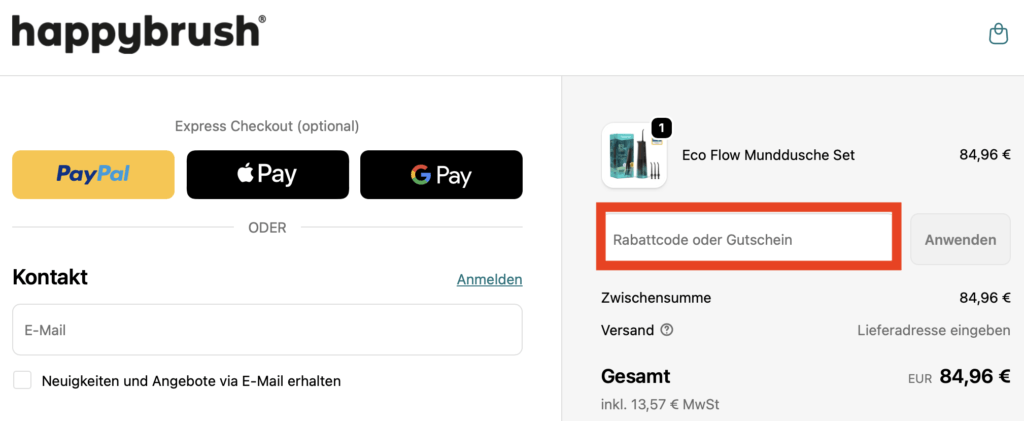The height and width of the screenshot is (421, 1024).
Task: Open the shopping bag cart icon
Action: coord(998,34)
